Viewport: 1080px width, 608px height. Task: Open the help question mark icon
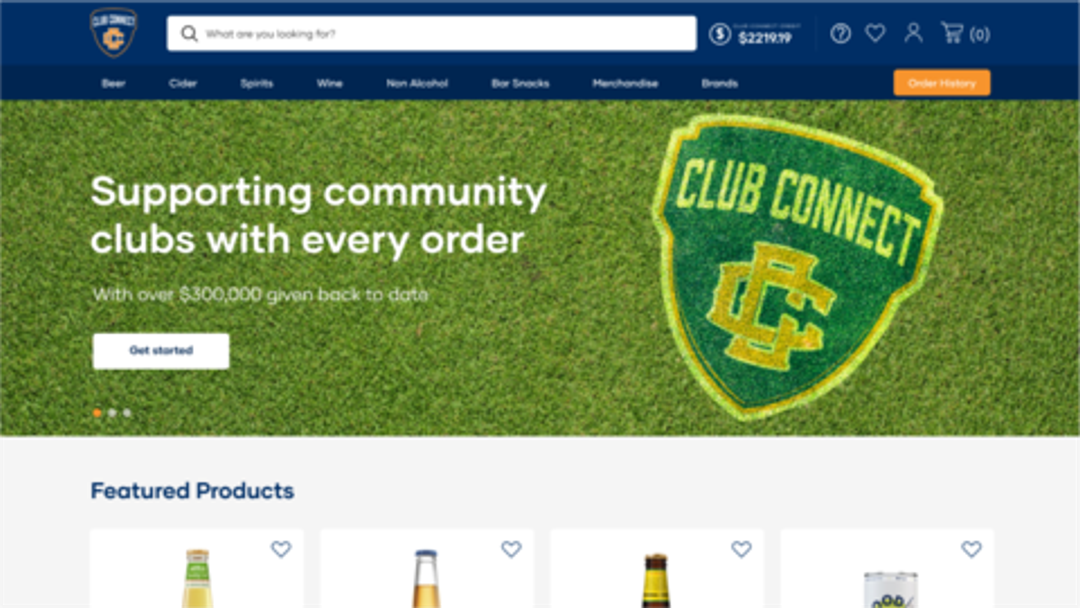[840, 33]
